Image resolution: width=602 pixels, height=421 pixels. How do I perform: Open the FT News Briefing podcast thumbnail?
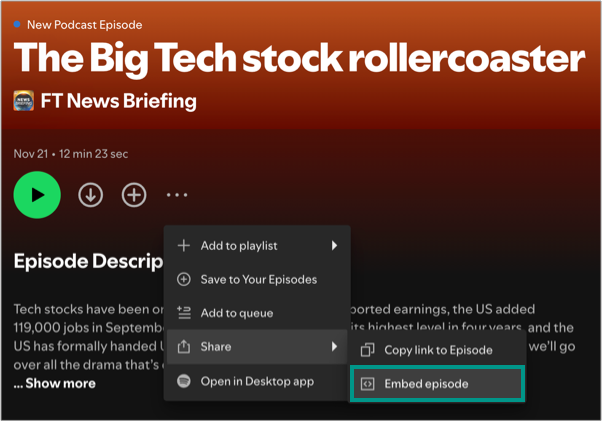tap(23, 101)
